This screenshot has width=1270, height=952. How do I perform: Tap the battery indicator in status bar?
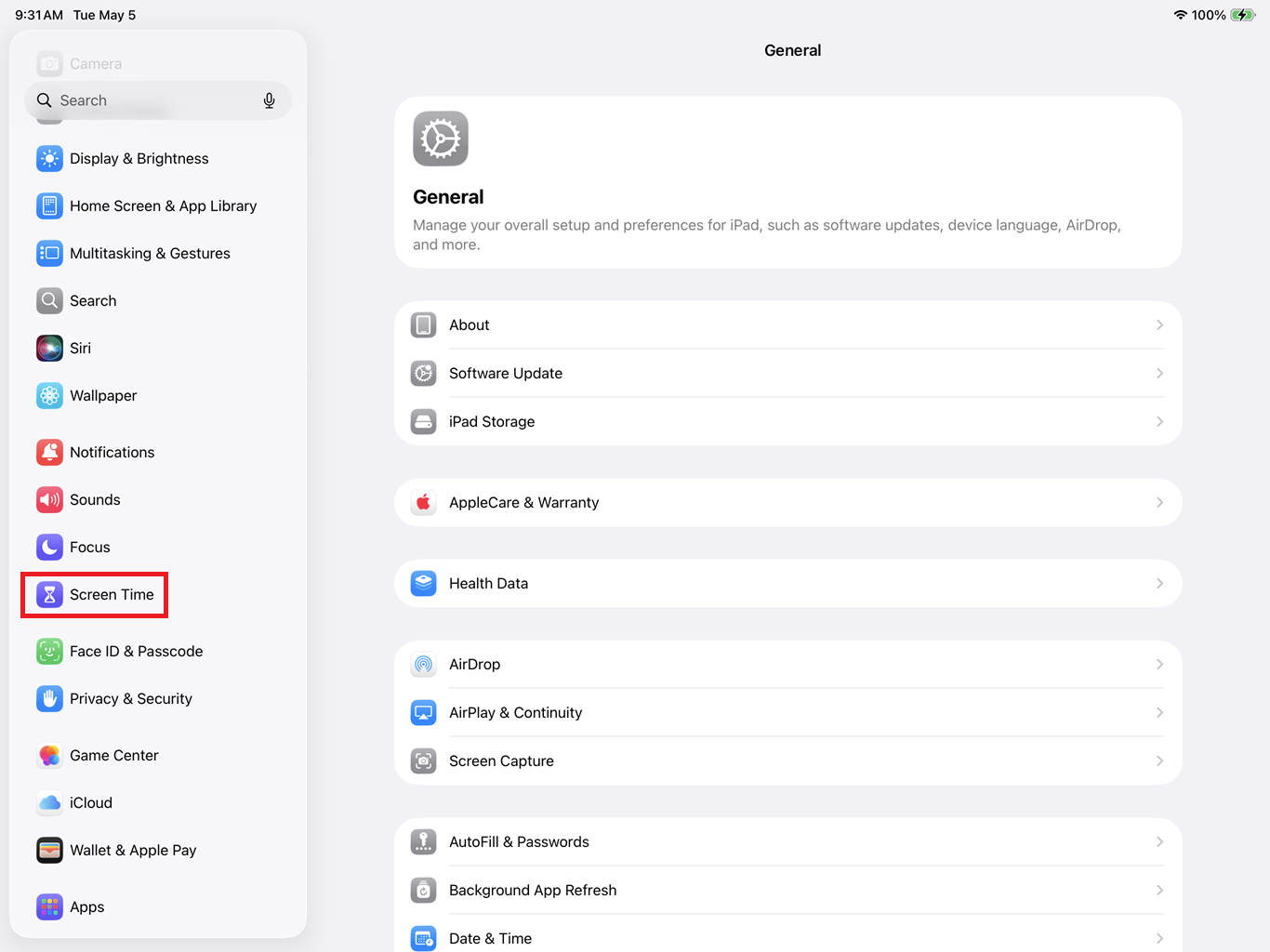pyautogui.click(x=1243, y=15)
